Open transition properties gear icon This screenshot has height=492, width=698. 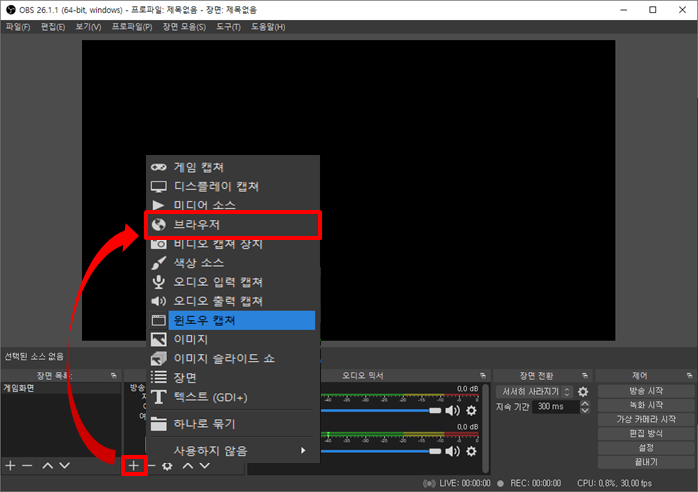click(x=583, y=392)
